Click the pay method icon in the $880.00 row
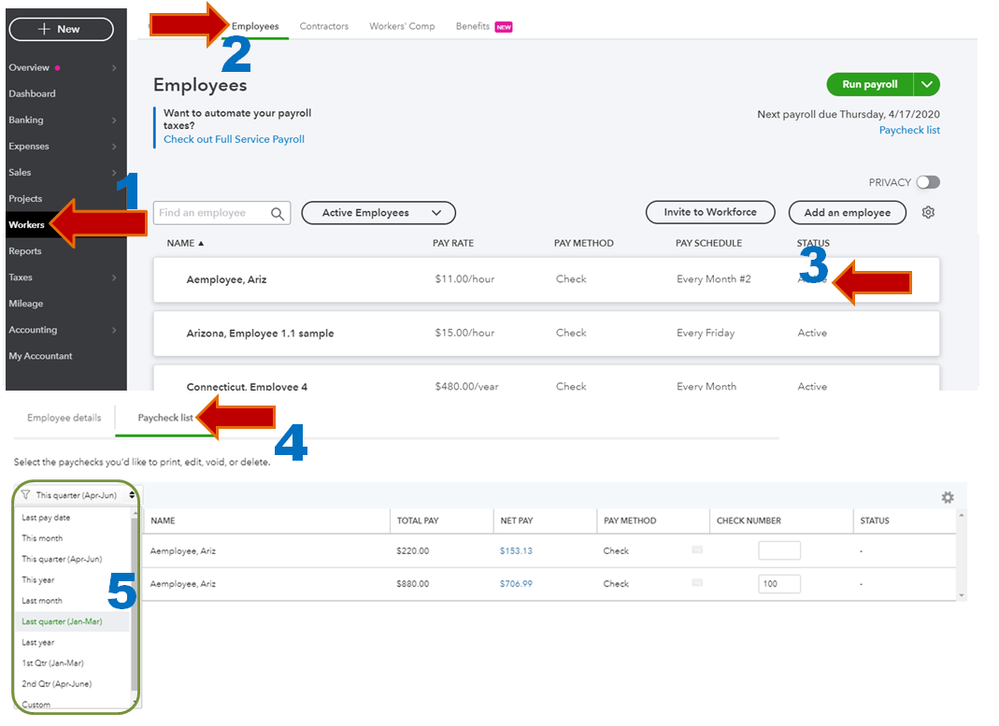The height and width of the screenshot is (726, 999). (x=698, y=582)
